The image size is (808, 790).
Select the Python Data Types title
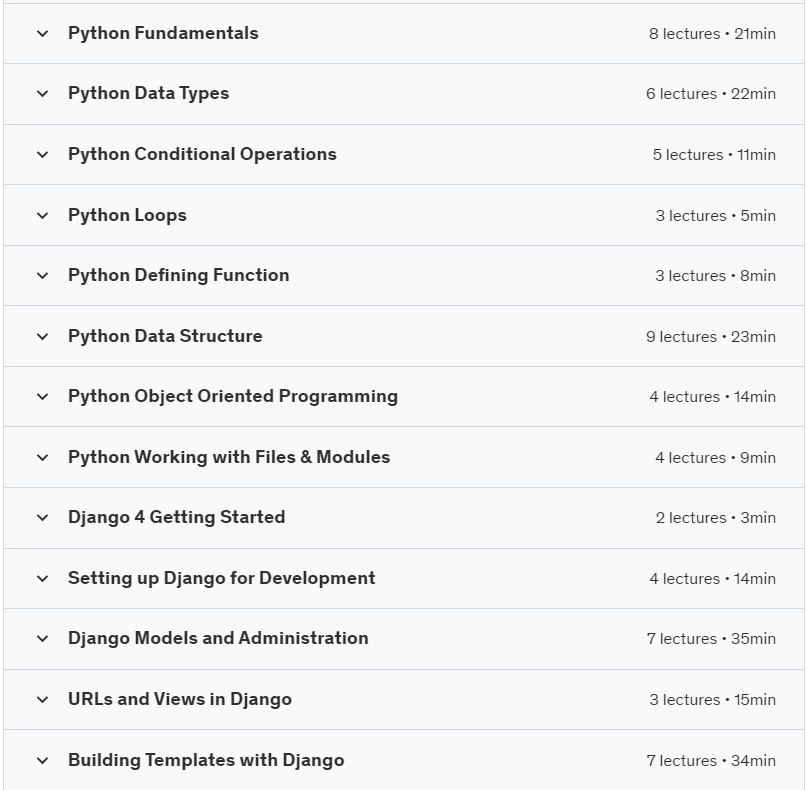point(148,94)
